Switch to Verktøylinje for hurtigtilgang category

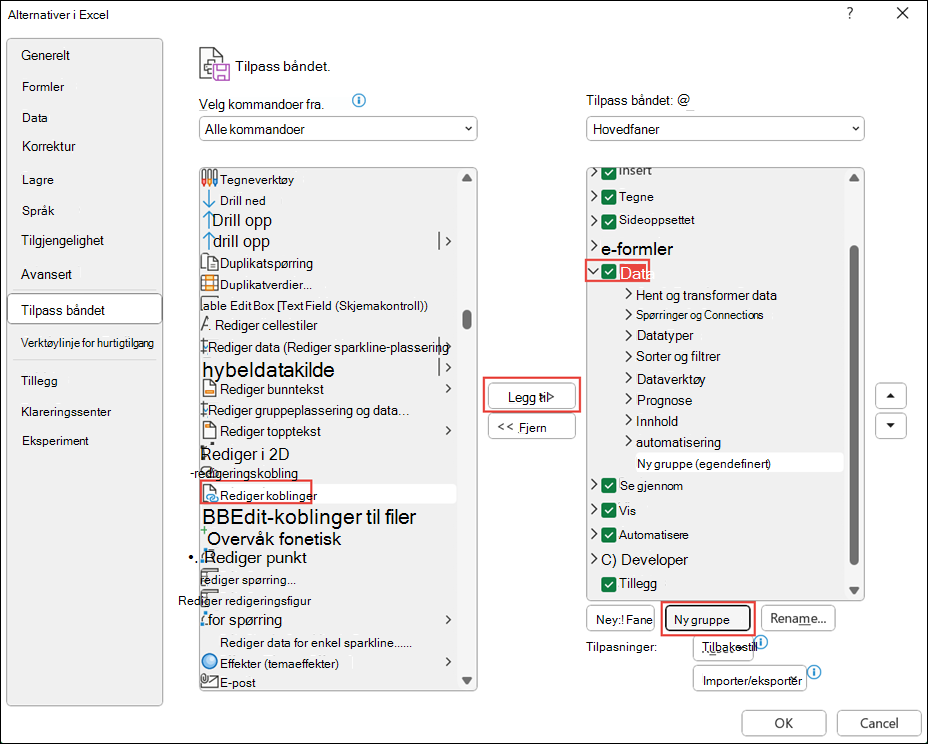88,343
